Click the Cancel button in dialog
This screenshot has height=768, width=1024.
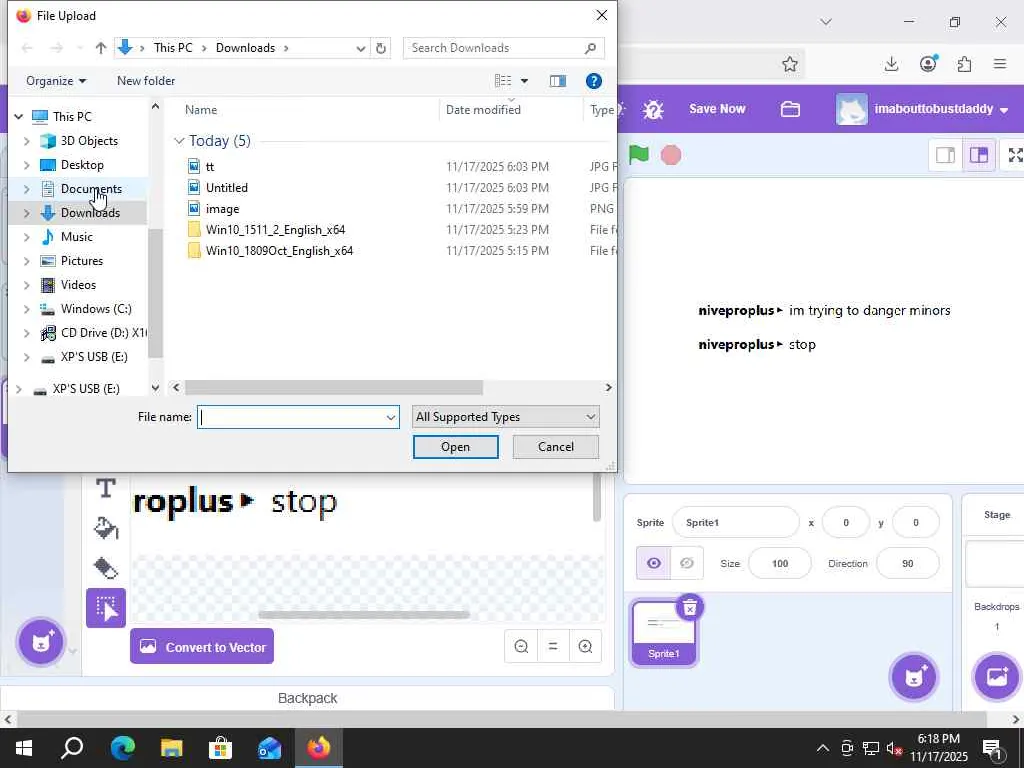(556, 447)
